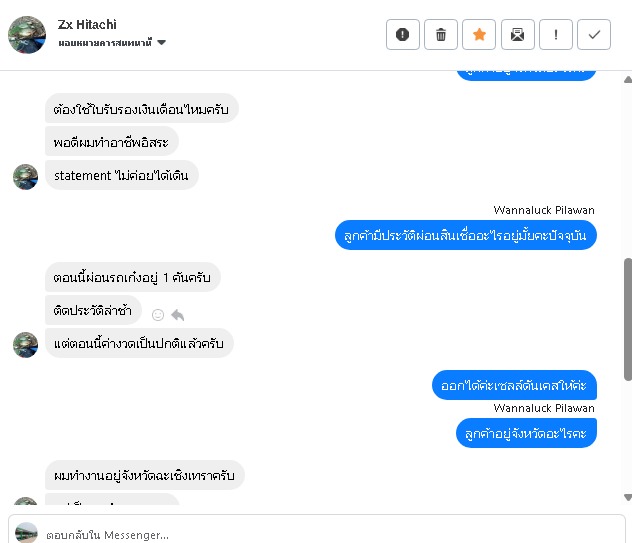This screenshot has width=632, height=543.
Task: Click the emoji reaction smiley icon
Action: tap(158, 315)
